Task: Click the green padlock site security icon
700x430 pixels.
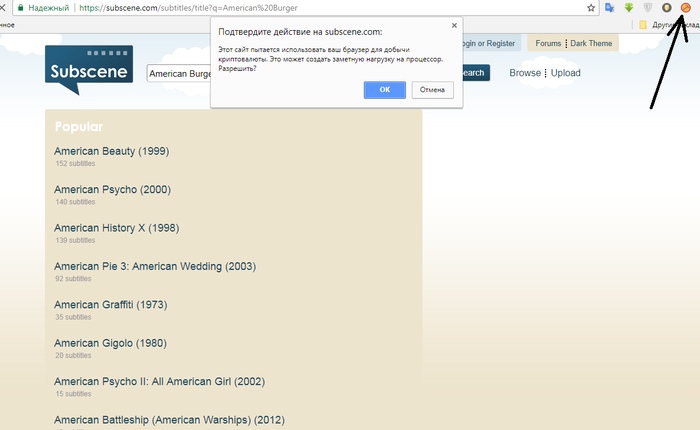Action: 20,8
